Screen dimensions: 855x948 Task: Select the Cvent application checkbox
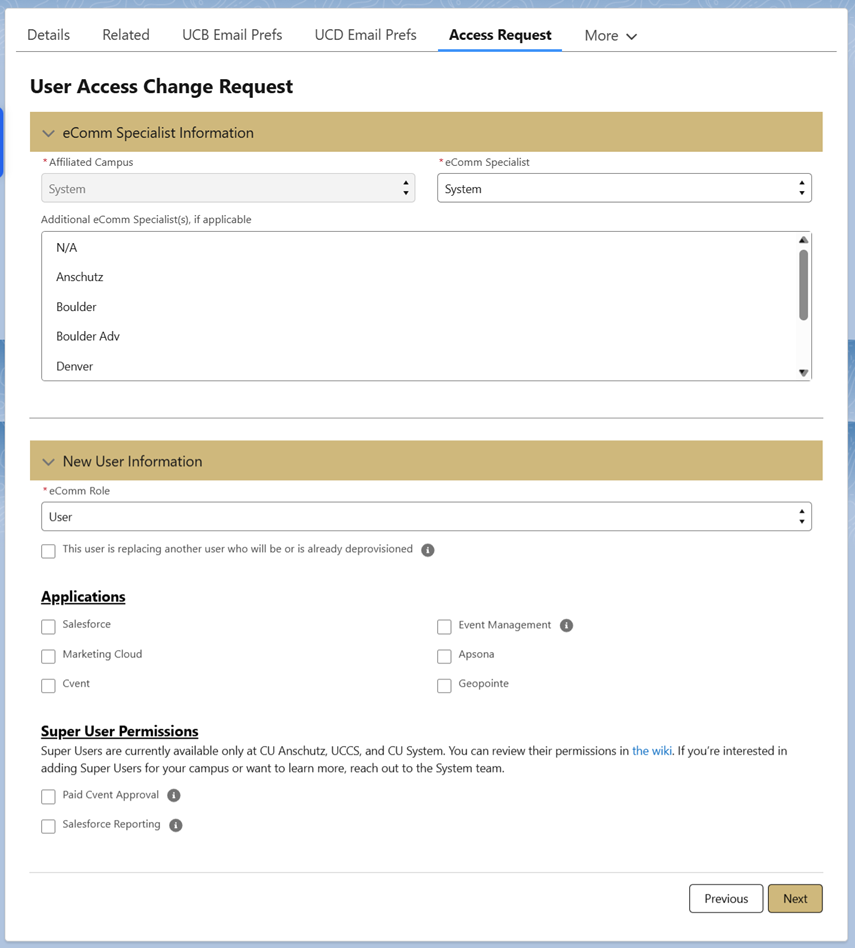click(48, 686)
